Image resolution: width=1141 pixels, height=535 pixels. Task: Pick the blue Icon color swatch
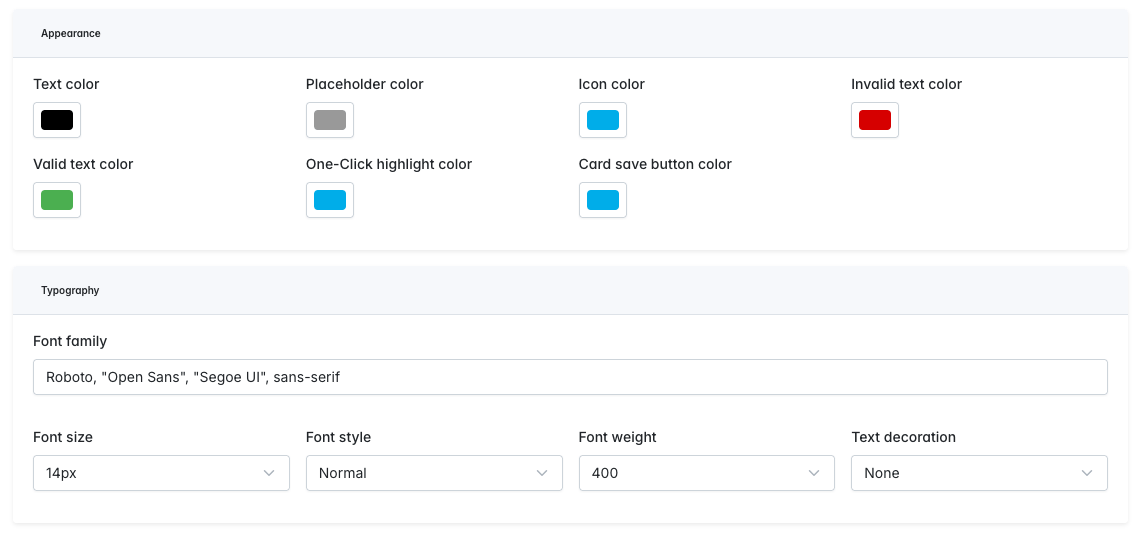tap(603, 120)
